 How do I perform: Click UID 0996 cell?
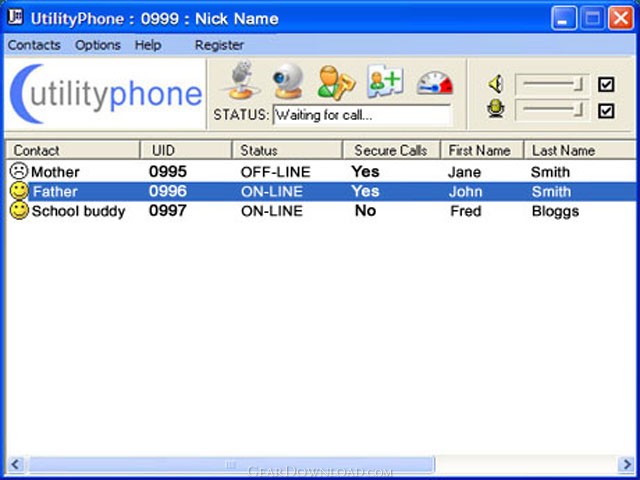click(x=168, y=191)
